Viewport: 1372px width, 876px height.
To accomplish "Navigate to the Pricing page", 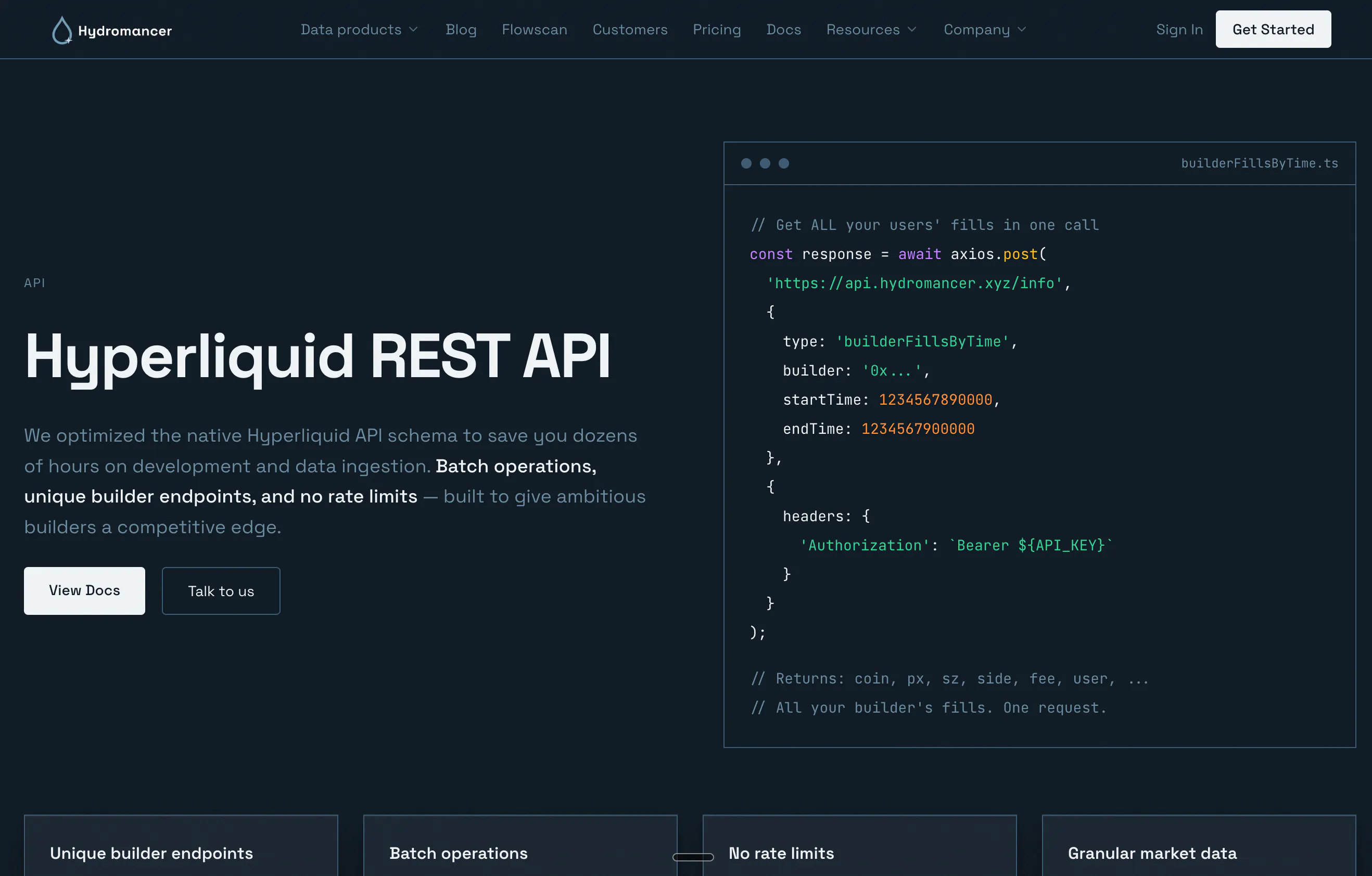I will click(x=717, y=30).
